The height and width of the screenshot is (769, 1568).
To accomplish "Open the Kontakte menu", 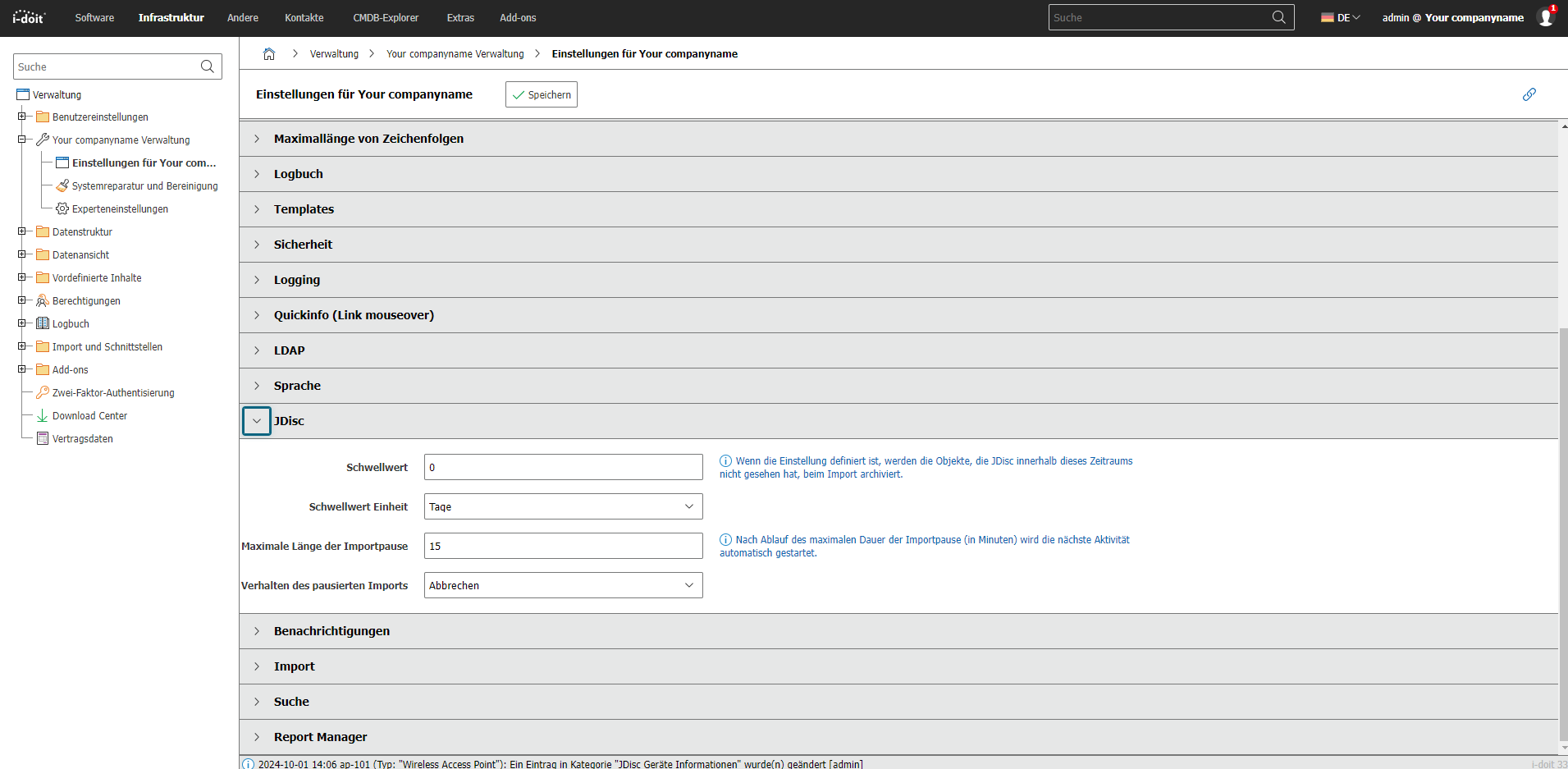I will 304,17.
